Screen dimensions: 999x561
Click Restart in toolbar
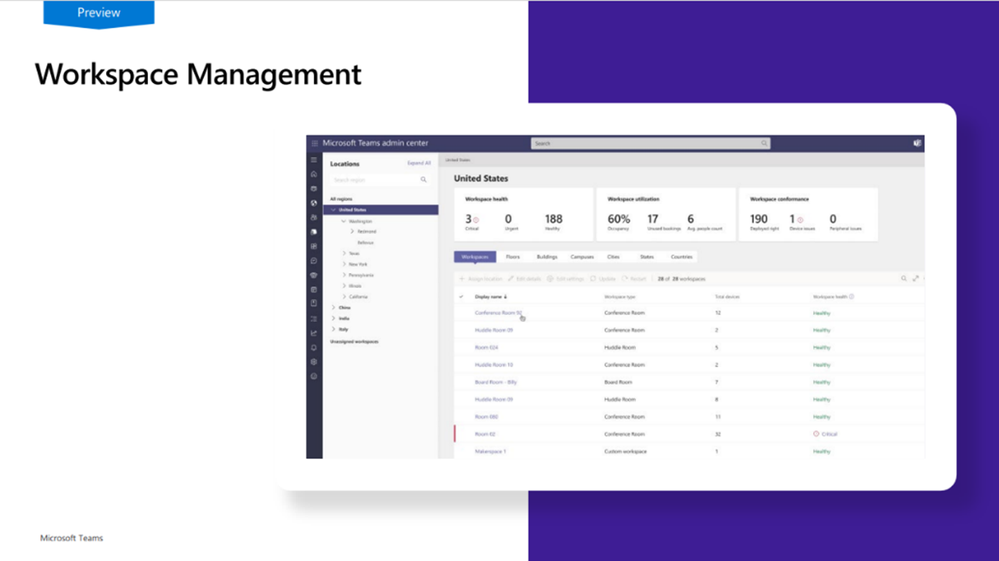coord(634,279)
